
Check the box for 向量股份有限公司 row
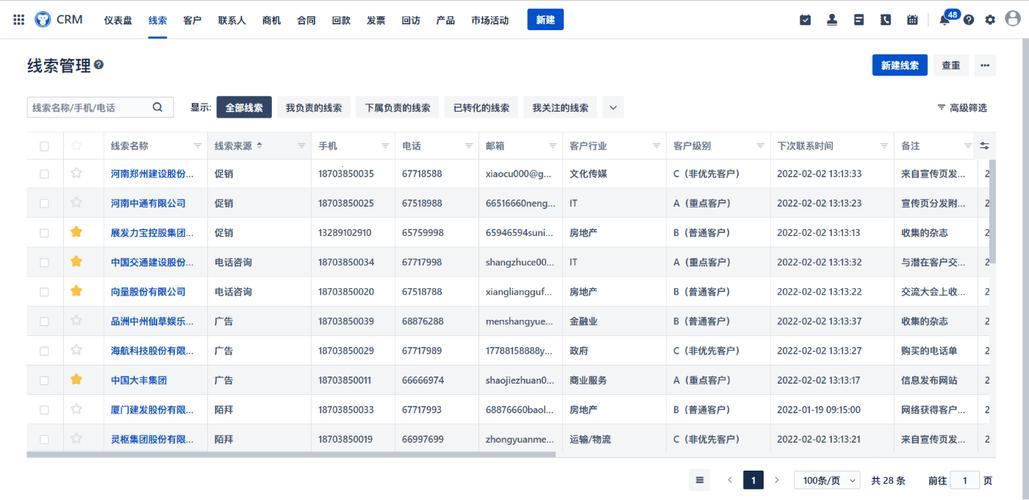[44, 292]
